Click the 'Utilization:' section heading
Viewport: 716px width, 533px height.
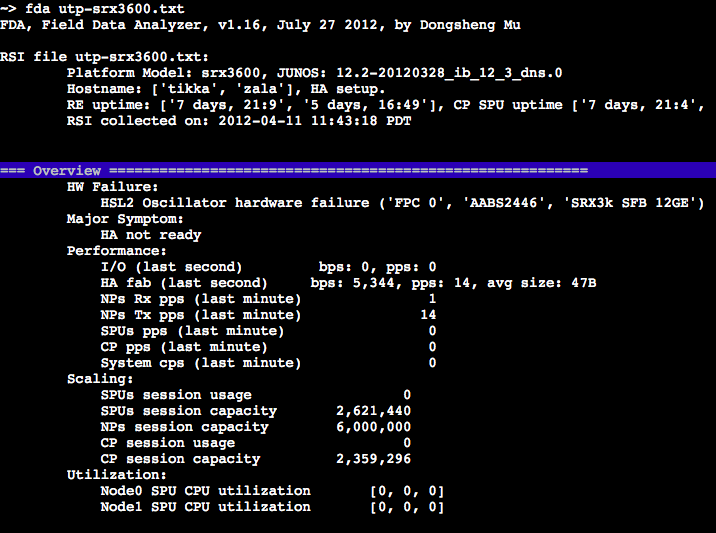point(116,475)
